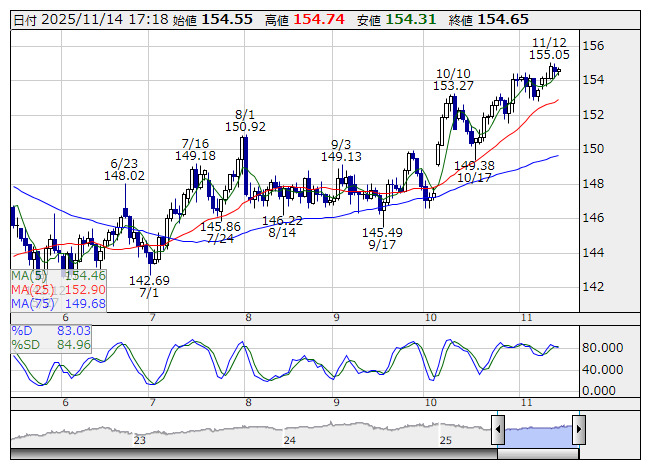653x470 pixels.
Task: Select the 9/17 145.49 low label
Action: pyautogui.click(x=382, y=238)
